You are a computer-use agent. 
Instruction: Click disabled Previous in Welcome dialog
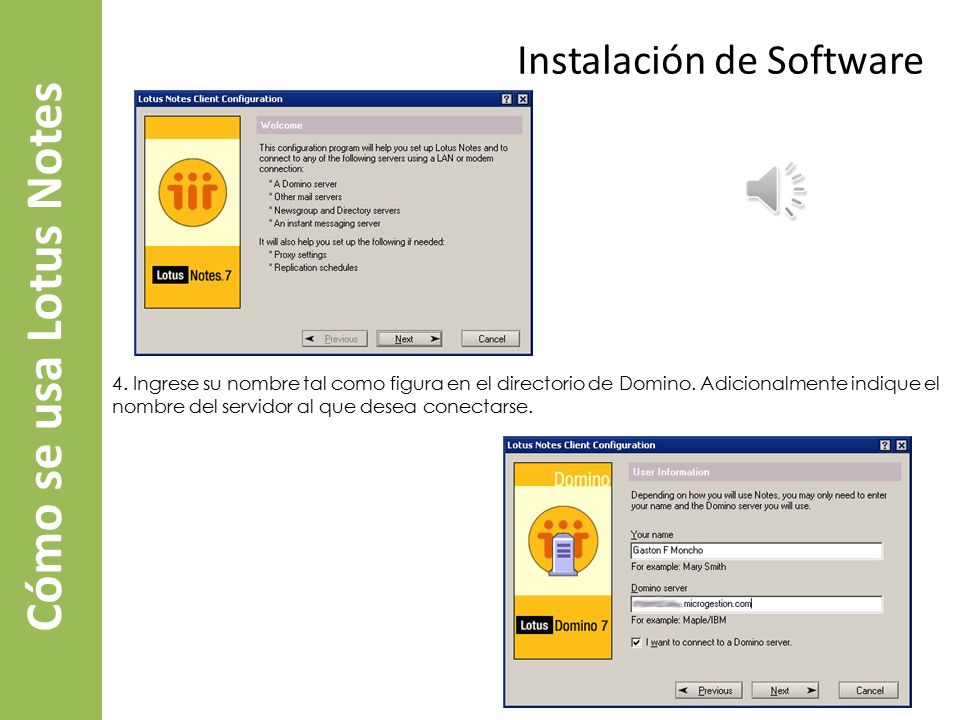coord(334,339)
